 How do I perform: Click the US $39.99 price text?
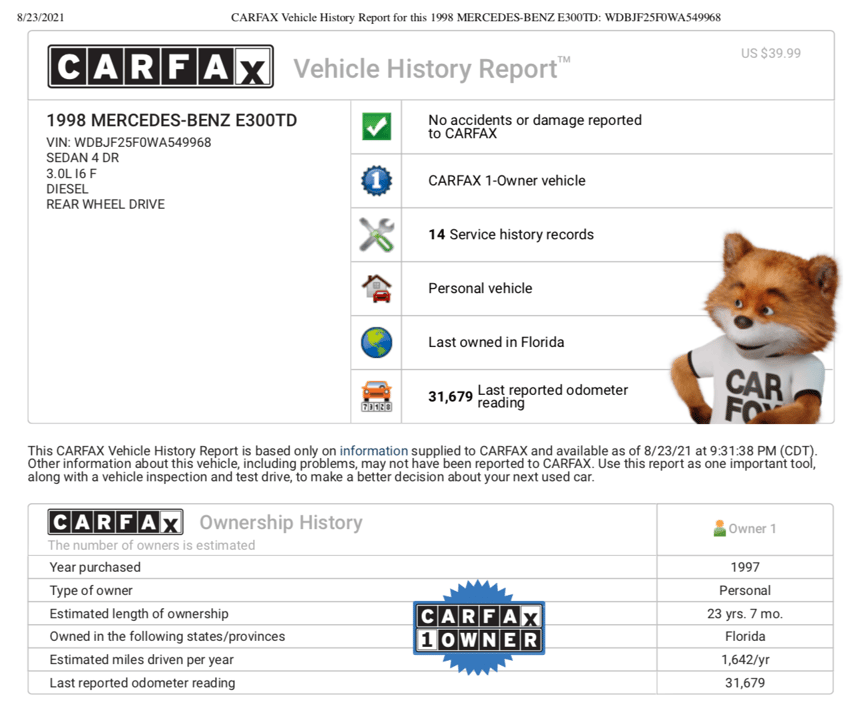pos(770,53)
